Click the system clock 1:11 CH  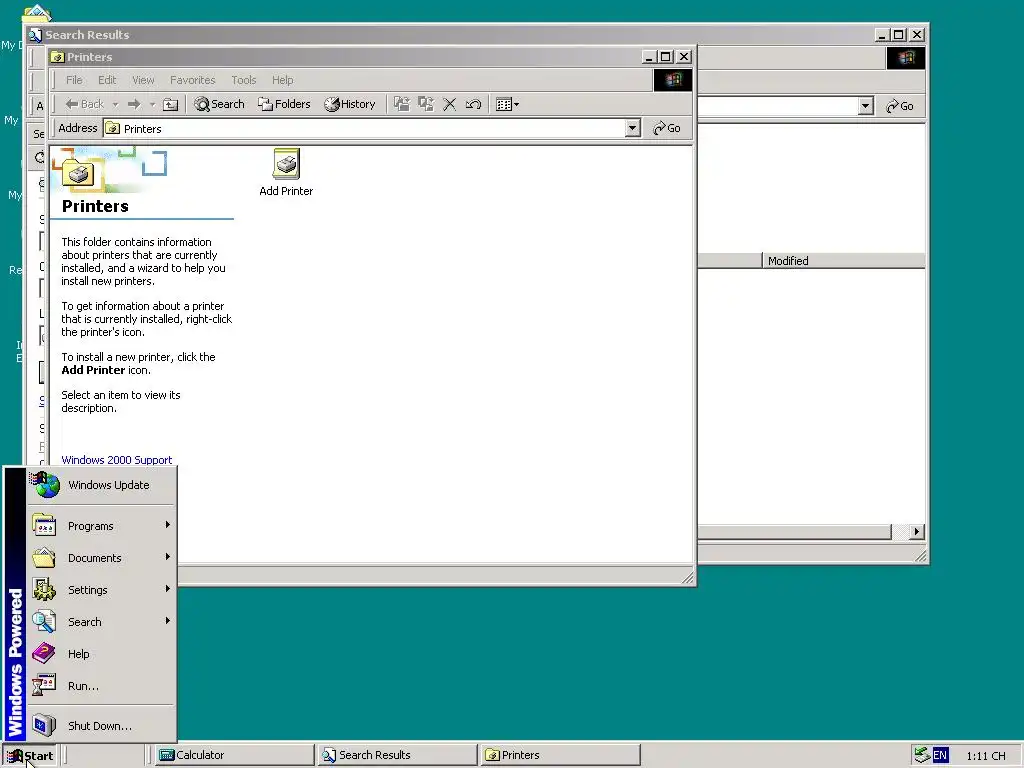pos(985,756)
